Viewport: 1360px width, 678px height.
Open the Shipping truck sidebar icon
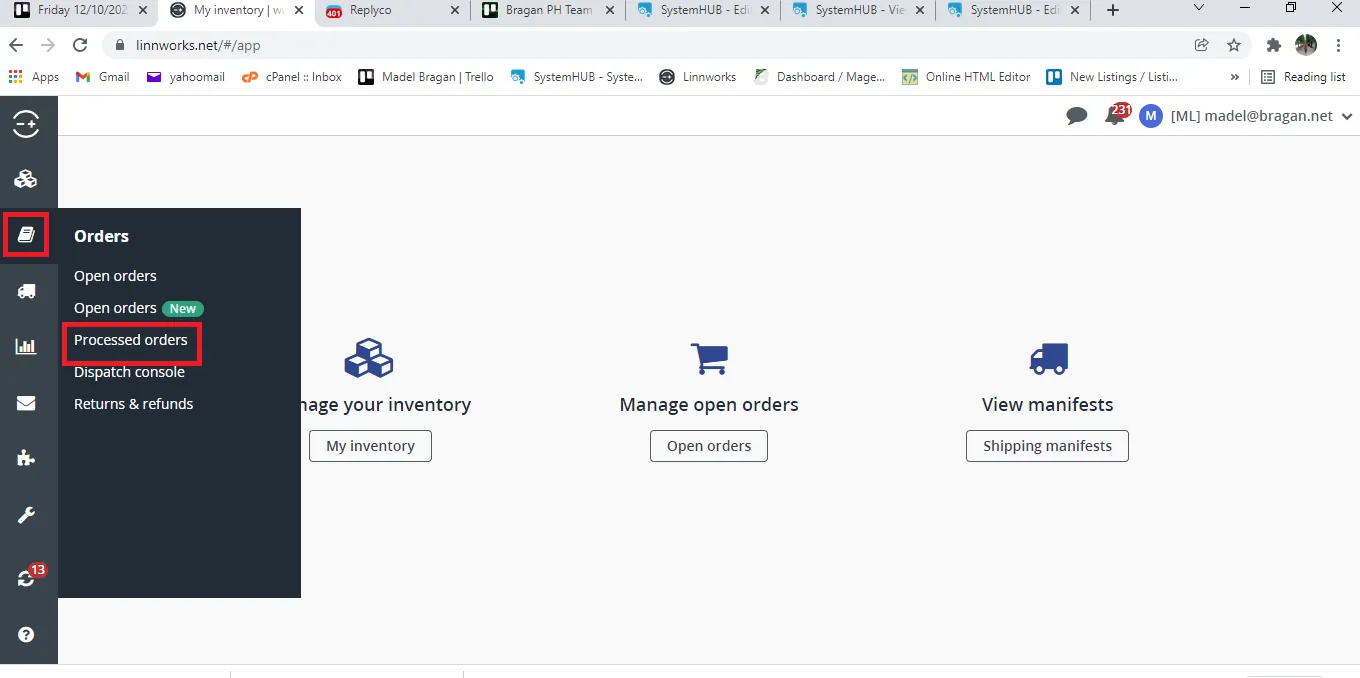[x=26, y=291]
